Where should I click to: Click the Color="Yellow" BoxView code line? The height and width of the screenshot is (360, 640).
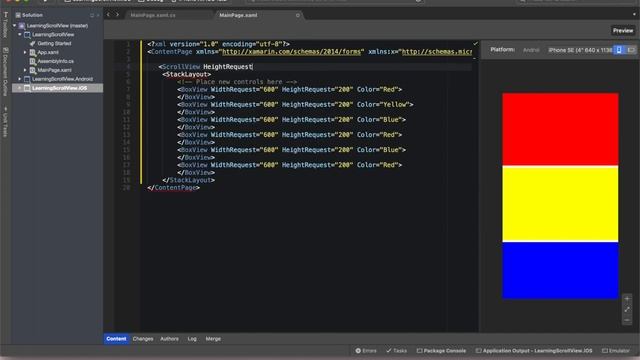[296, 104]
